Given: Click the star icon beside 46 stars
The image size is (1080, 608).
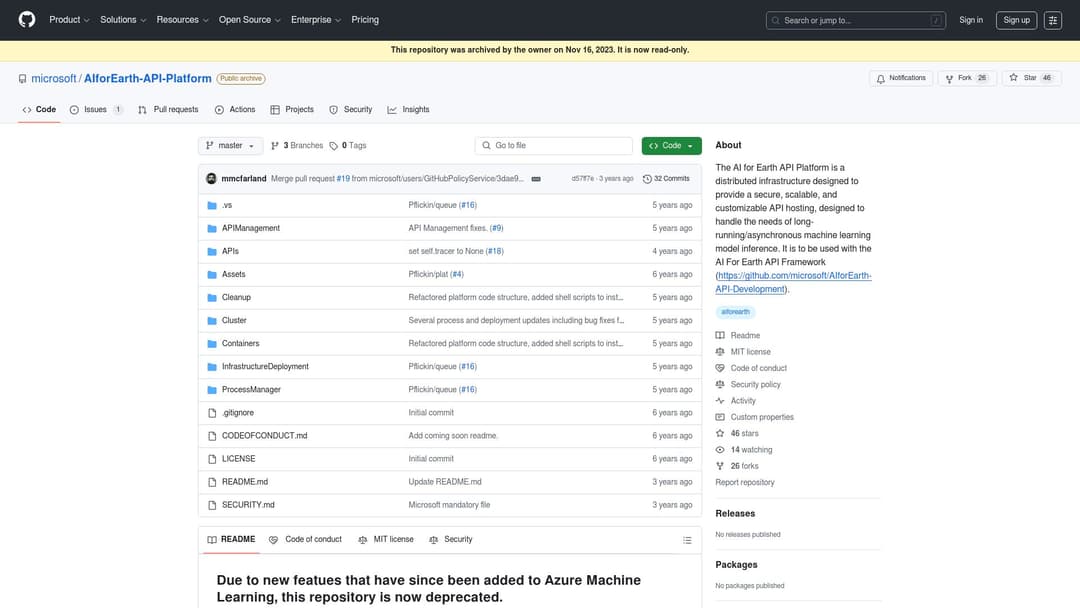Looking at the screenshot, I should (720, 433).
